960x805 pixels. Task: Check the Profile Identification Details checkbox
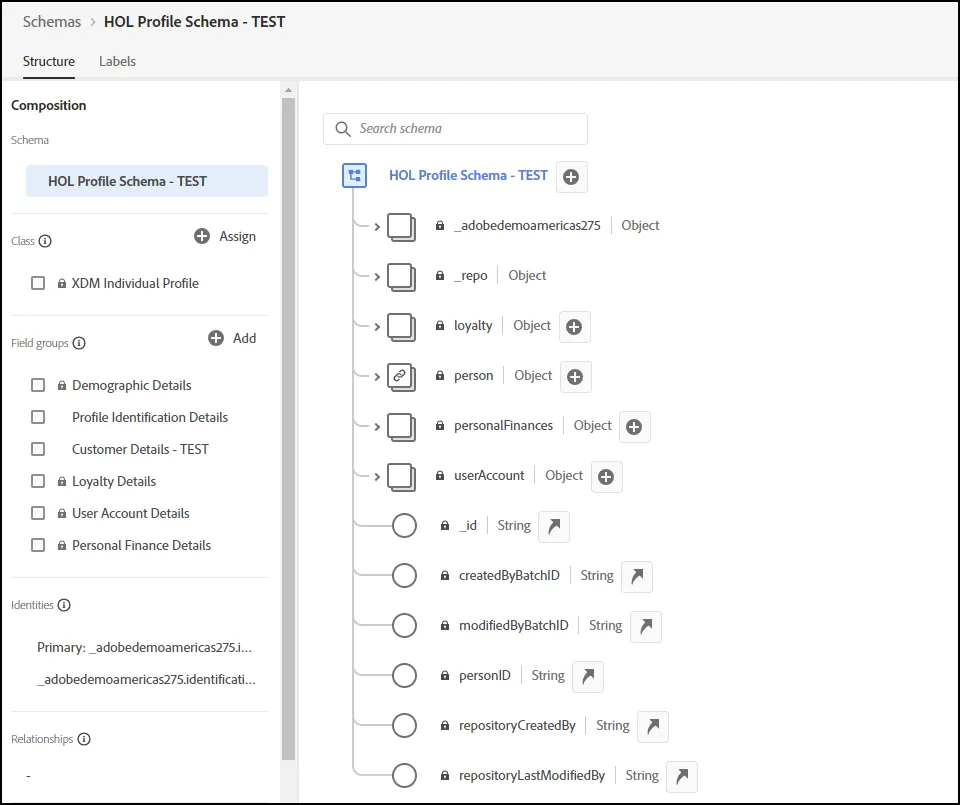click(38, 417)
